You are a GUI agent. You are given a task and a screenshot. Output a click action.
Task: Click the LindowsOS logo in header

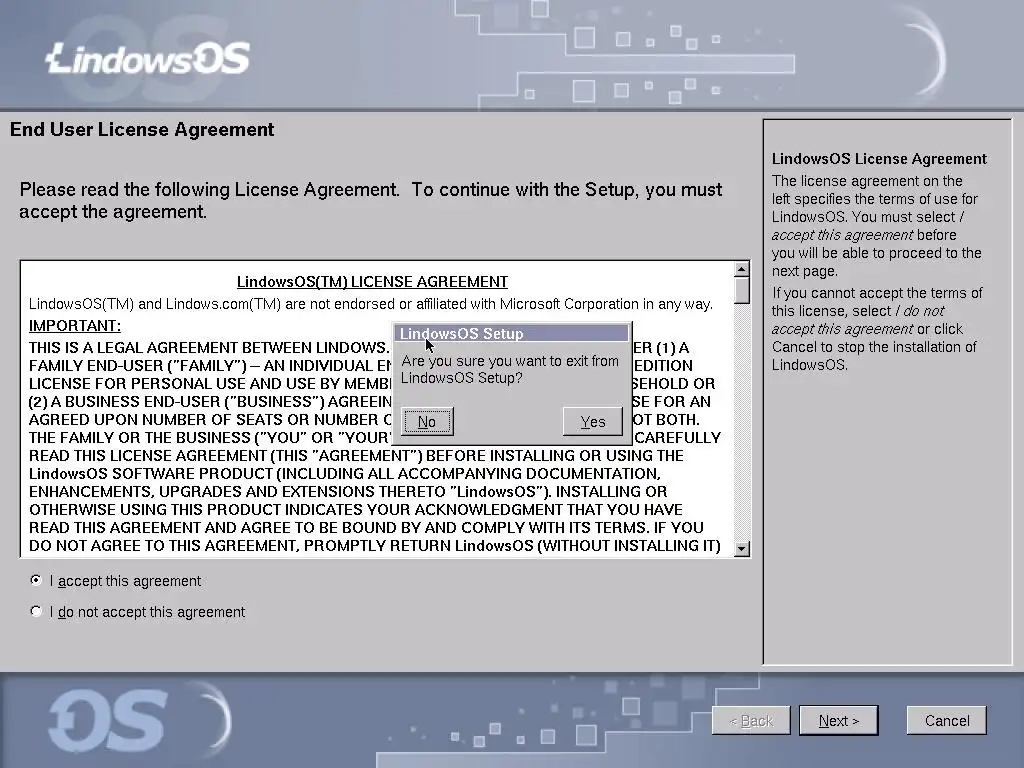[x=148, y=58]
